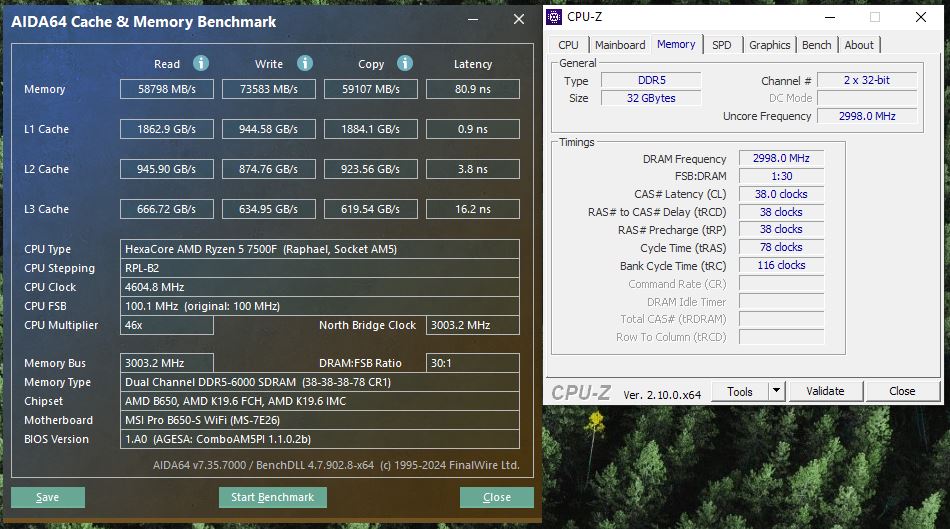This screenshot has width=950, height=529.
Task: Click the L2 Cache Copy value 923.56 GB/s
Action: (371, 169)
